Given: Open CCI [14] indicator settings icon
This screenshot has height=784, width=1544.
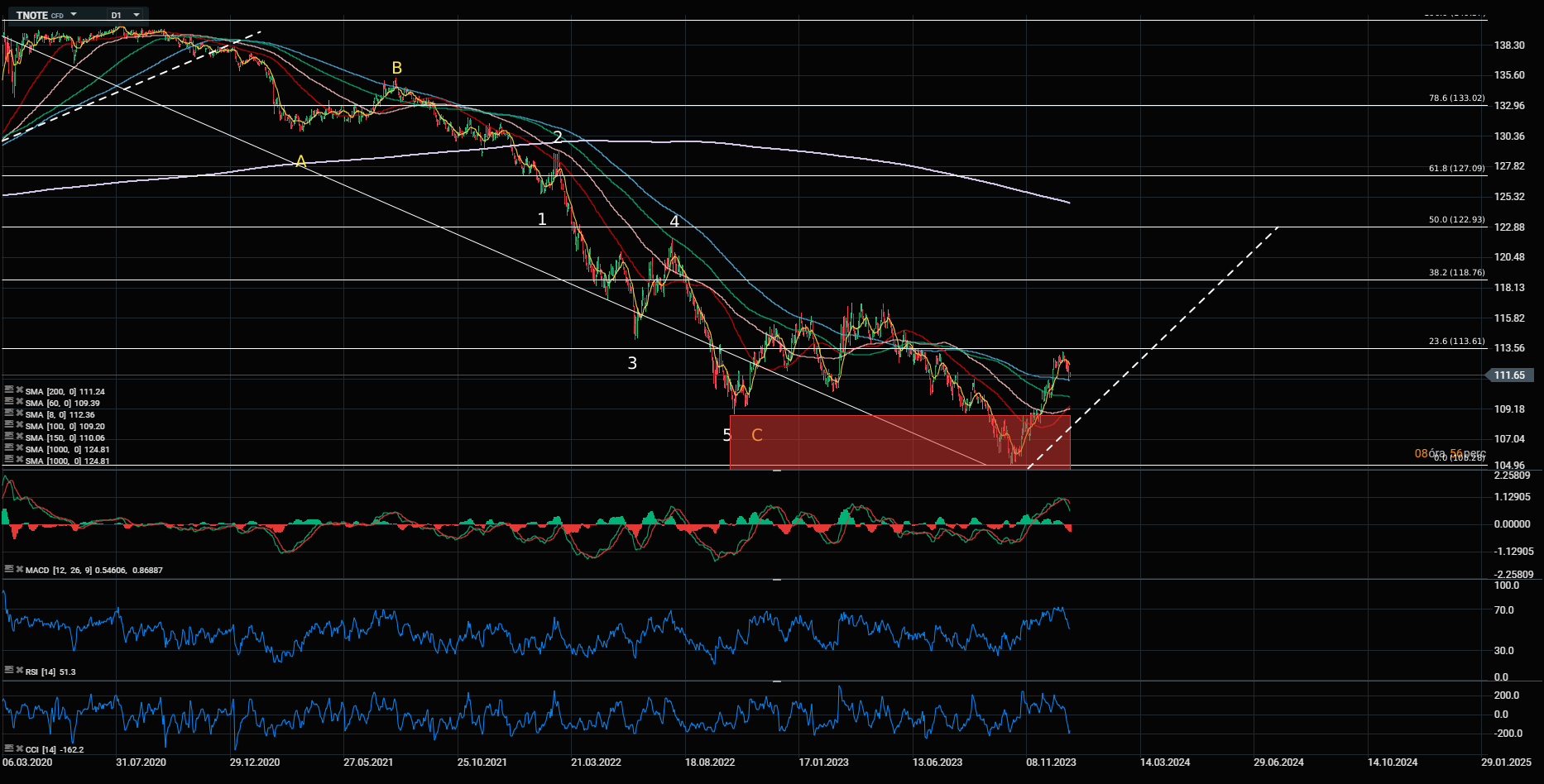Looking at the screenshot, I should click(9, 749).
